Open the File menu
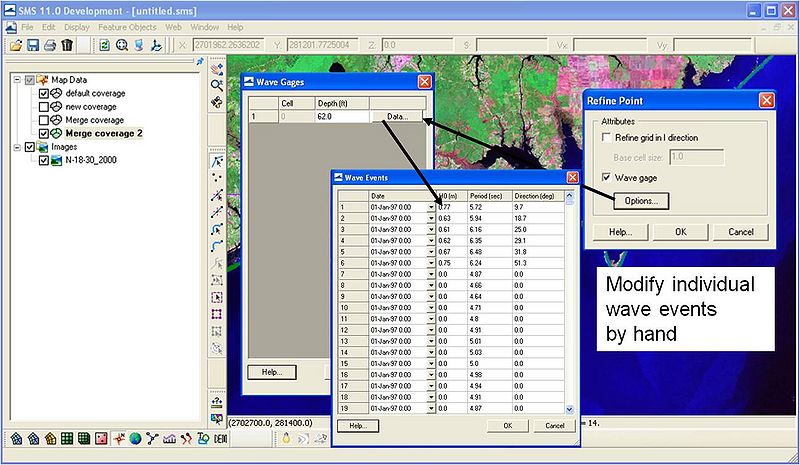Viewport: 800px width, 465px height. coord(27,27)
